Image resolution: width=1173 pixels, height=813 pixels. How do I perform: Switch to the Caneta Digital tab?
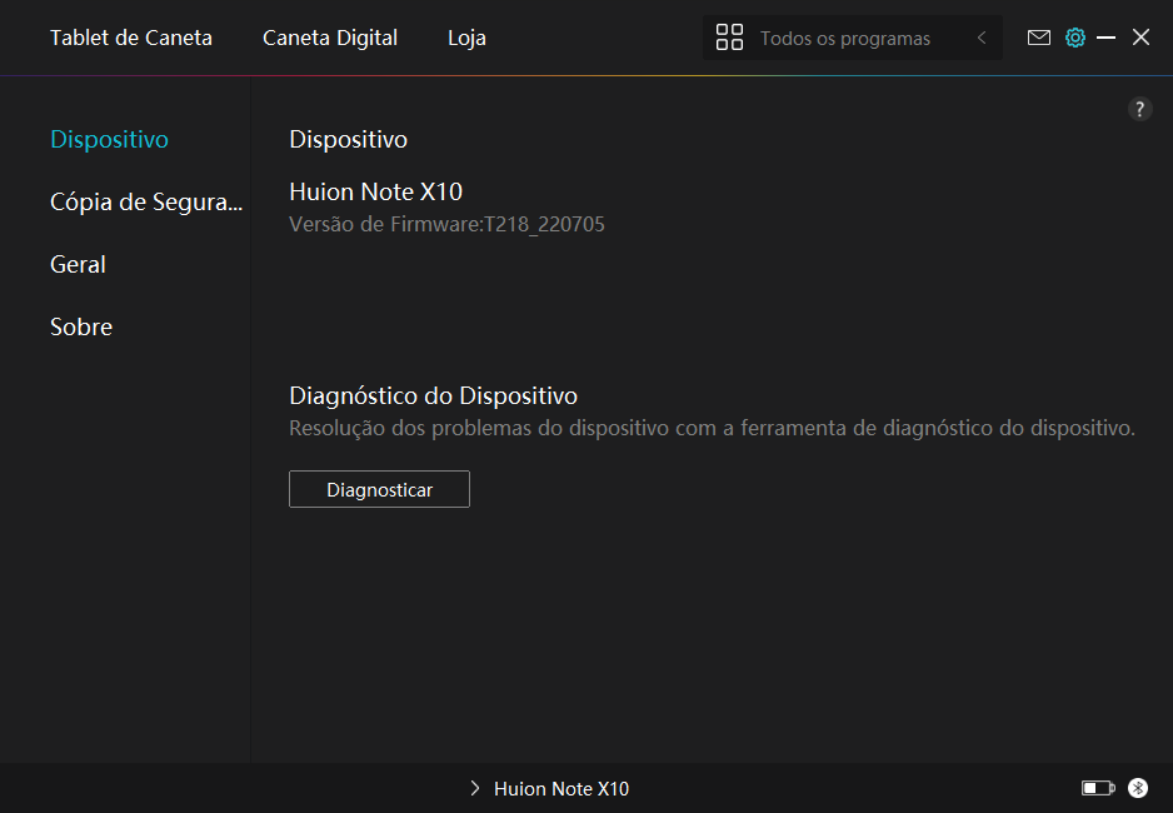coord(330,38)
